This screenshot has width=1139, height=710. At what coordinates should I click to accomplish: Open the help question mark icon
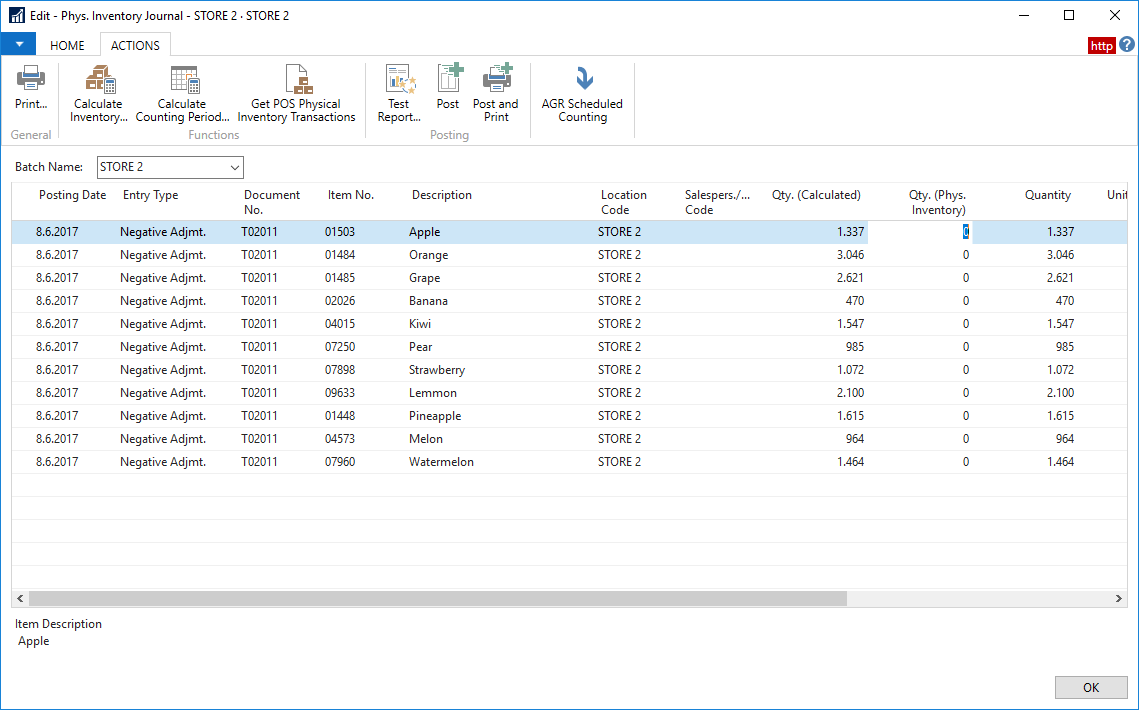1126,45
